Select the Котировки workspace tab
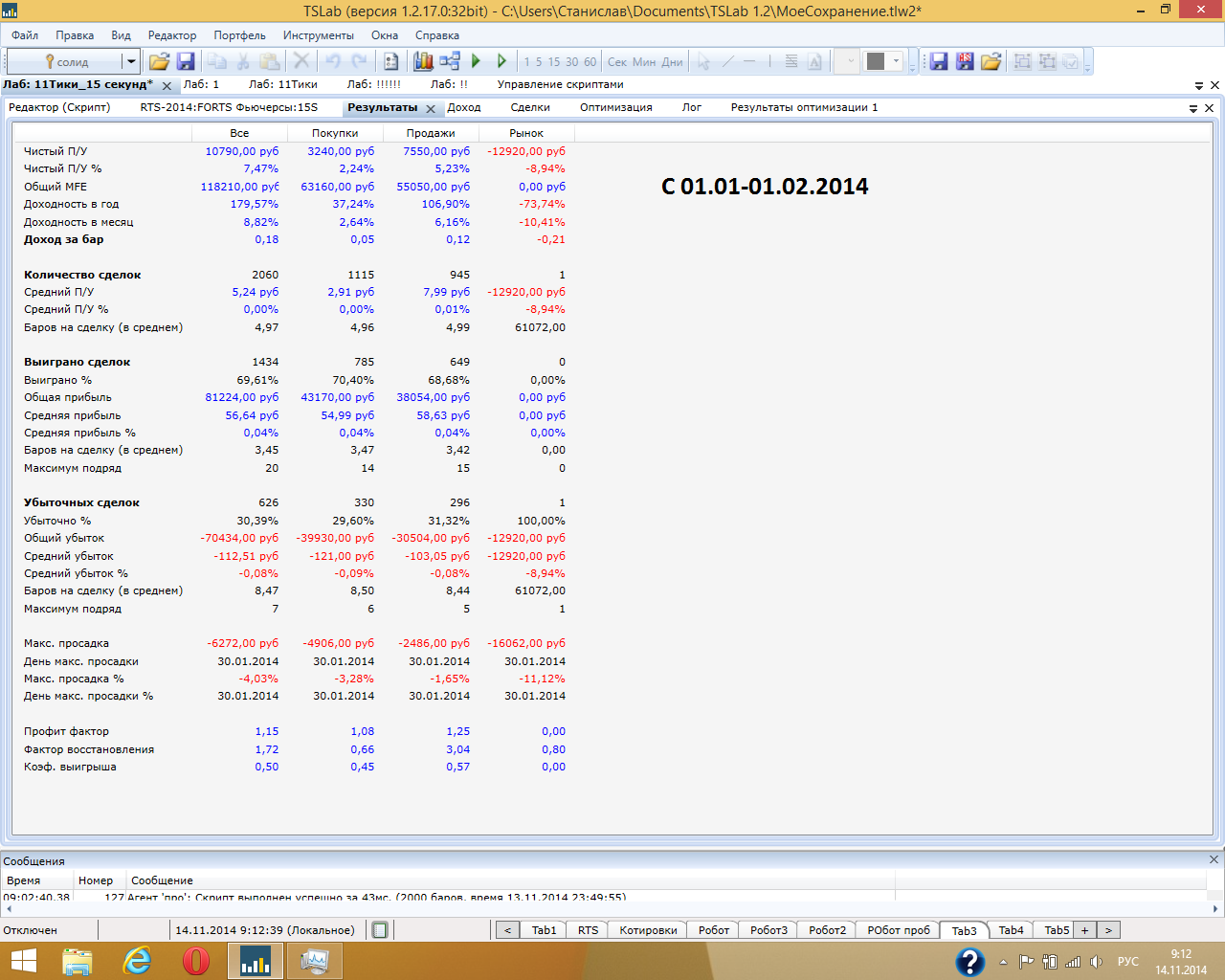 [648, 930]
